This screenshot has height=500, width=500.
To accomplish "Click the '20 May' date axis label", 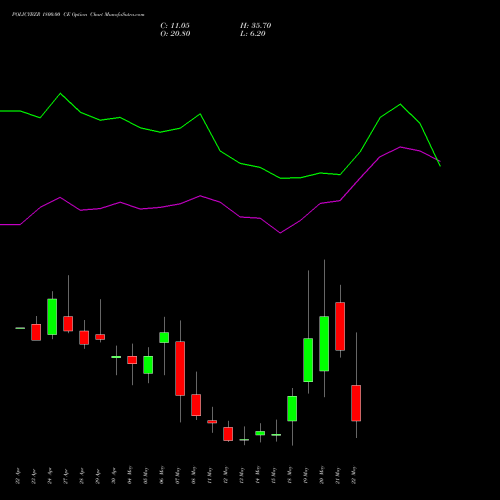I will (322, 475).
